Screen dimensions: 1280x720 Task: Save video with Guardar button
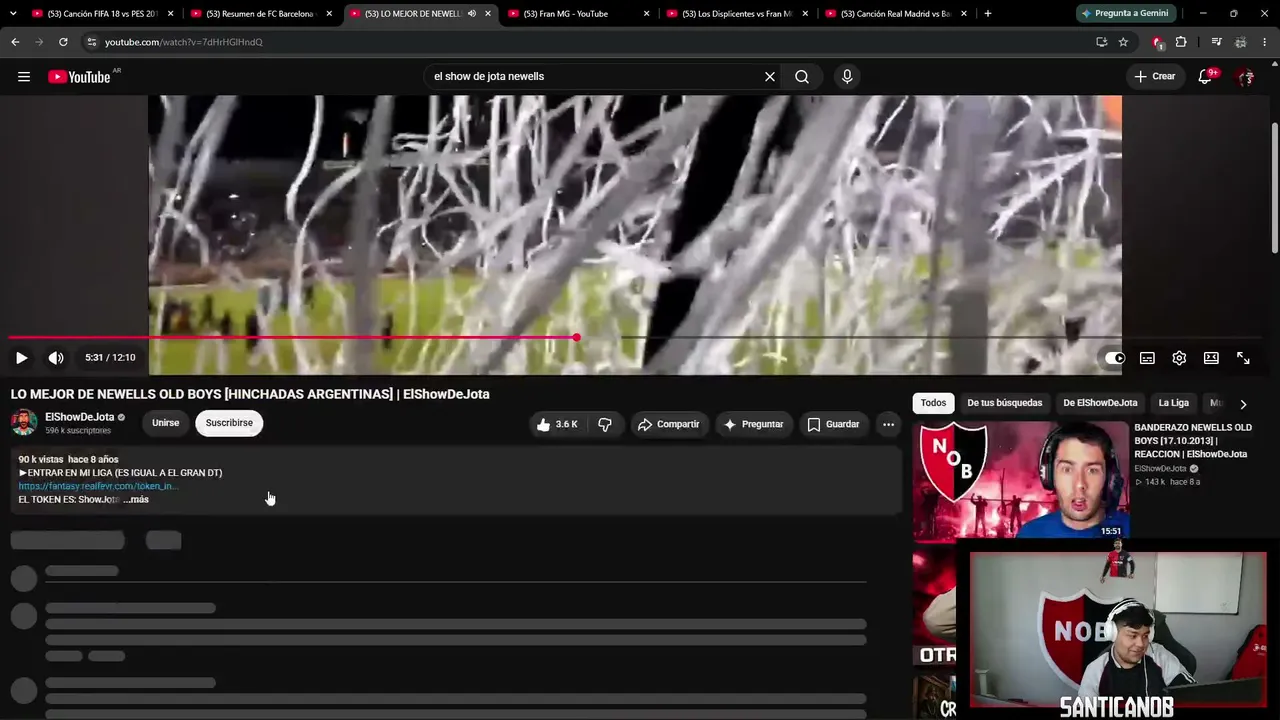point(833,424)
